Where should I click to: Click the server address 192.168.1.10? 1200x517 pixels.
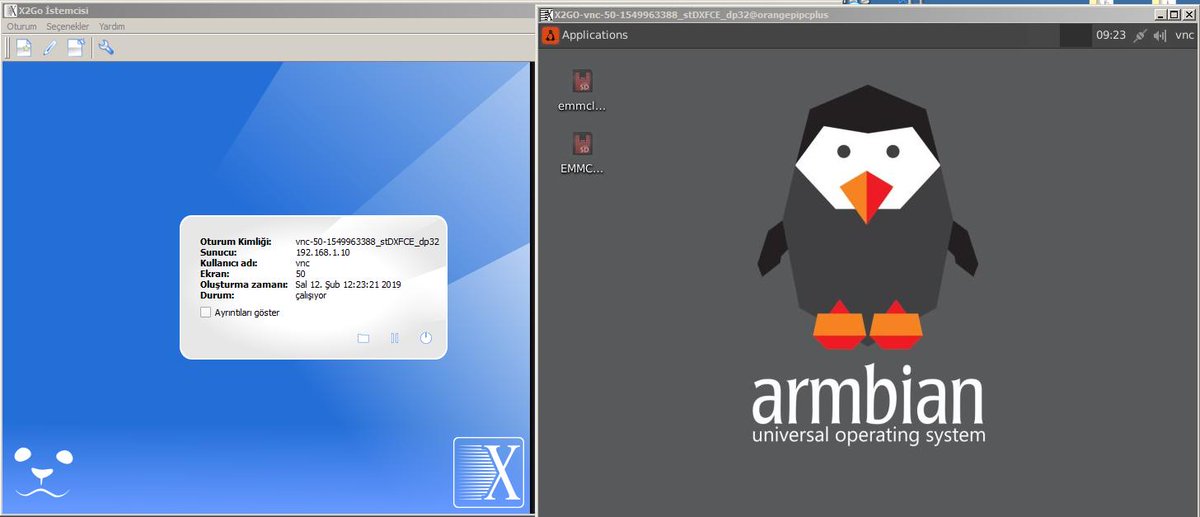tap(323, 253)
